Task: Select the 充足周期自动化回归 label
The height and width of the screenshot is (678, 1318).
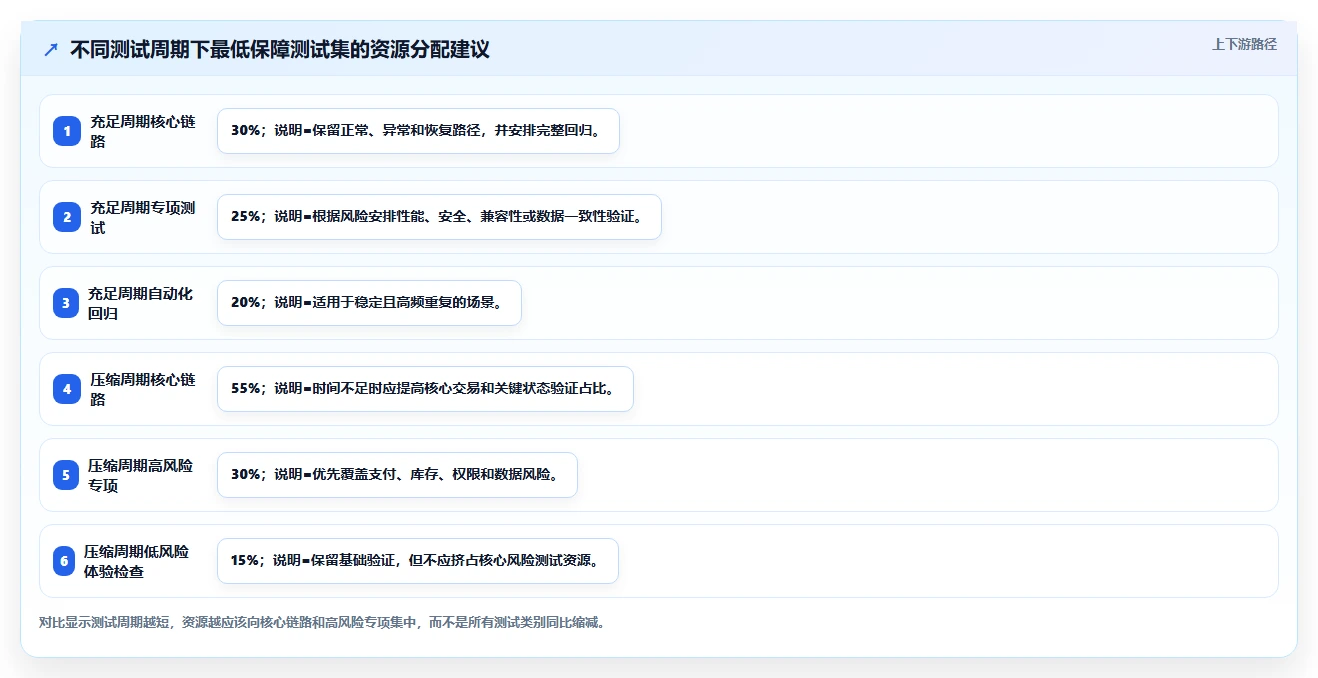Action: 141,303
